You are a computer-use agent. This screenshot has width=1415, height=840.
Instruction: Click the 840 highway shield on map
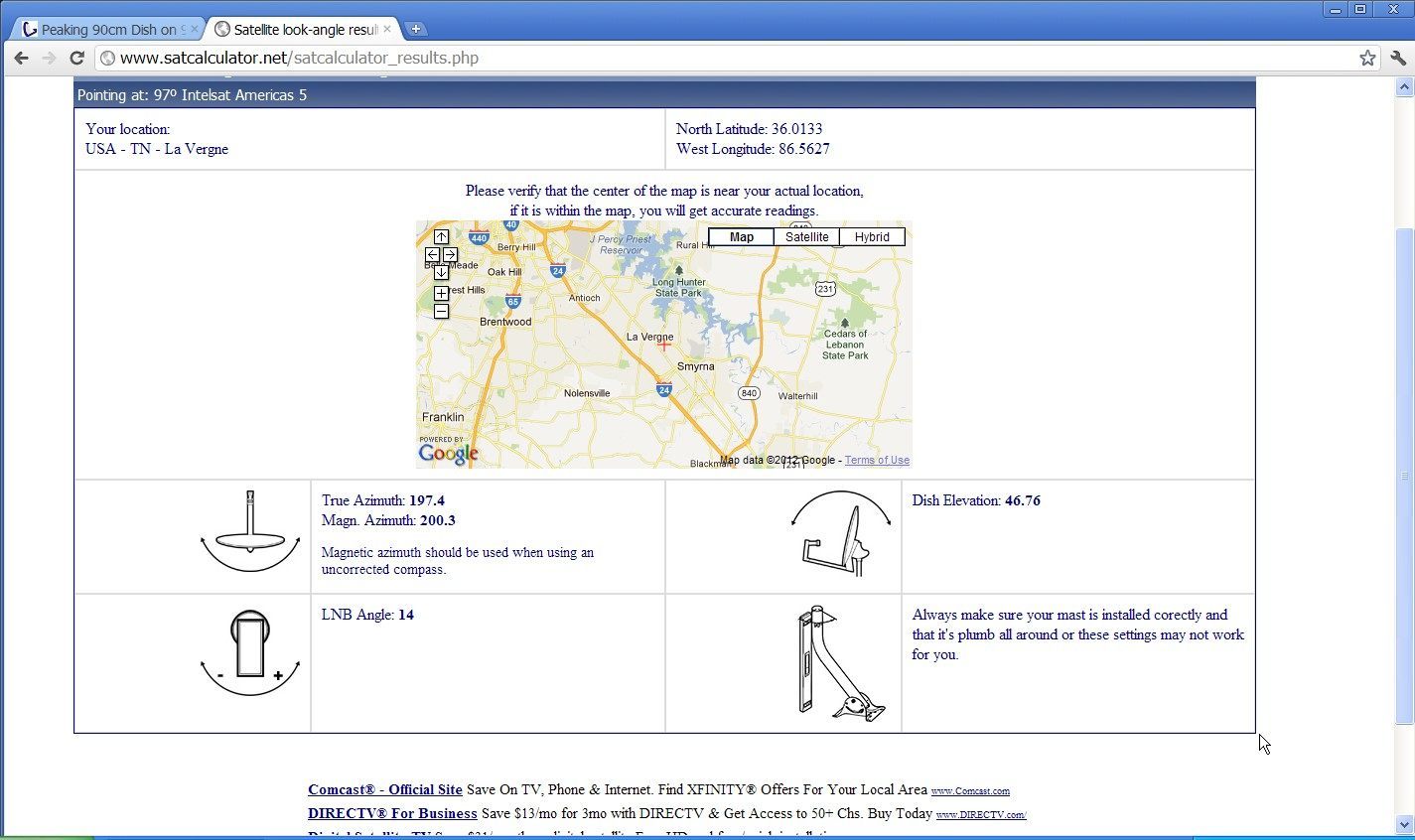click(x=749, y=393)
